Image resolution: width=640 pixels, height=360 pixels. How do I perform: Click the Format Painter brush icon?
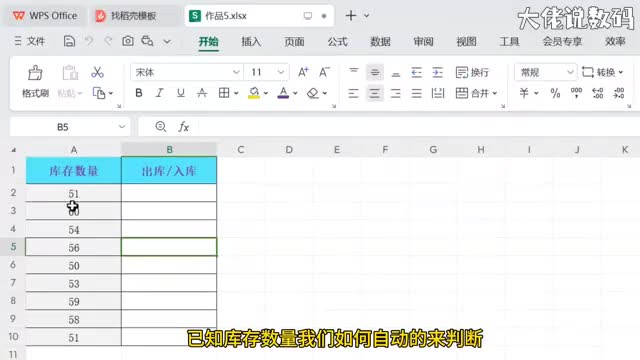(35, 73)
